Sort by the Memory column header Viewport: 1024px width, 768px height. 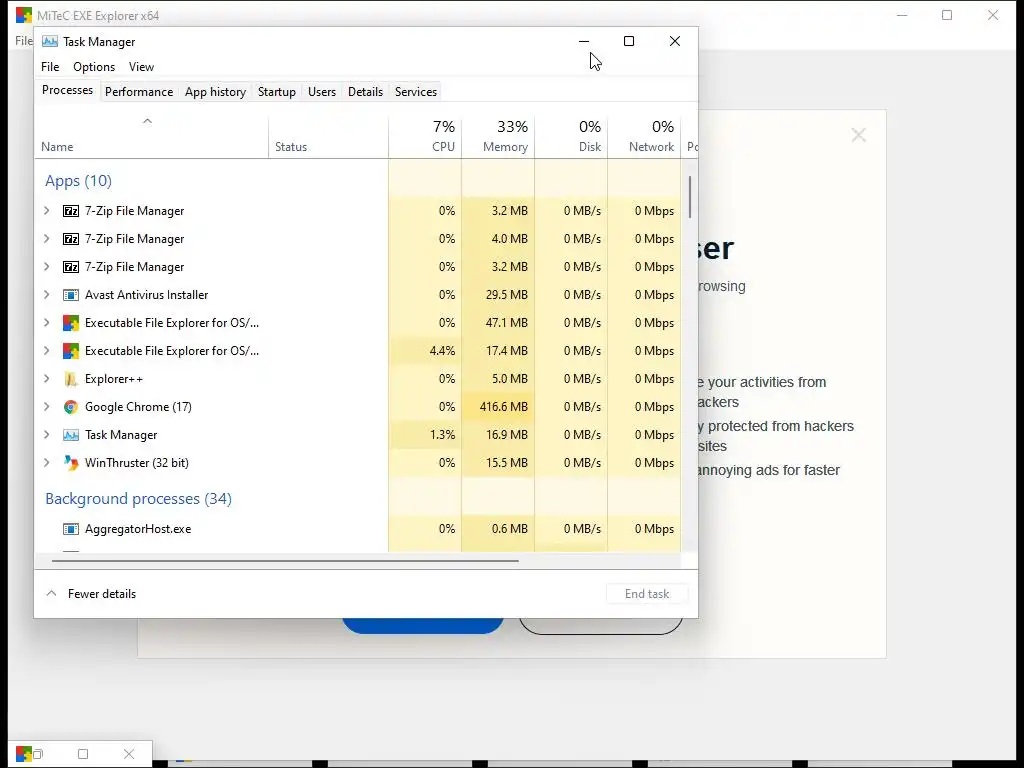(x=498, y=138)
